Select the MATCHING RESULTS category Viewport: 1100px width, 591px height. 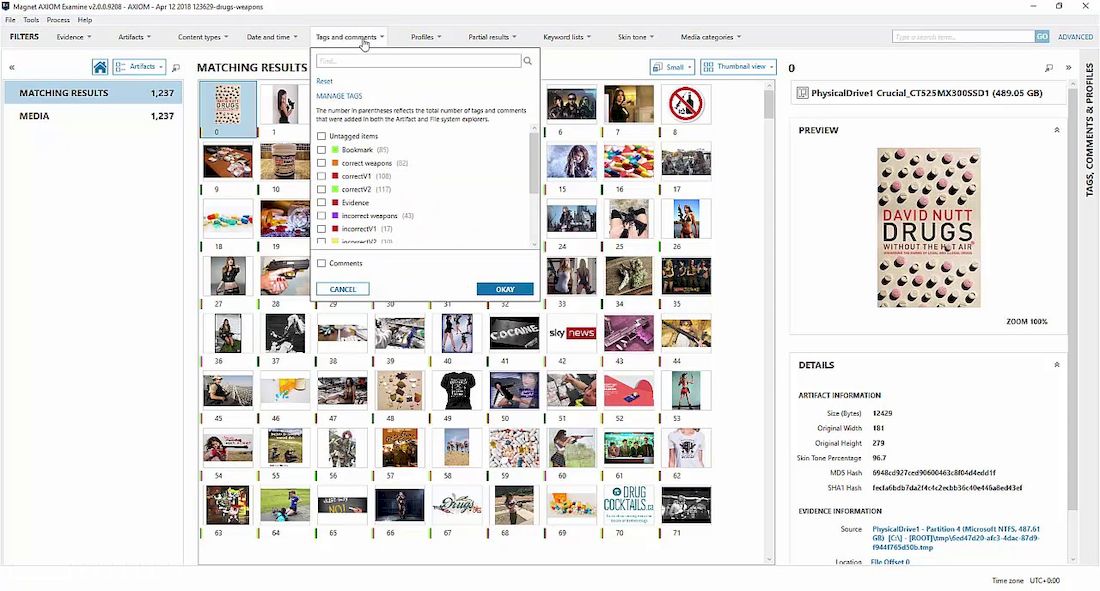click(x=93, y=93)
